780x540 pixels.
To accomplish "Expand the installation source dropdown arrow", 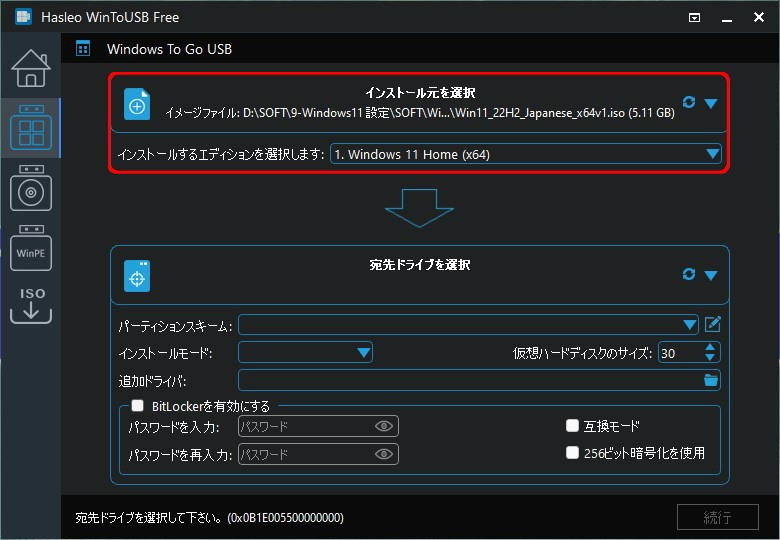I will click(711, 103).
